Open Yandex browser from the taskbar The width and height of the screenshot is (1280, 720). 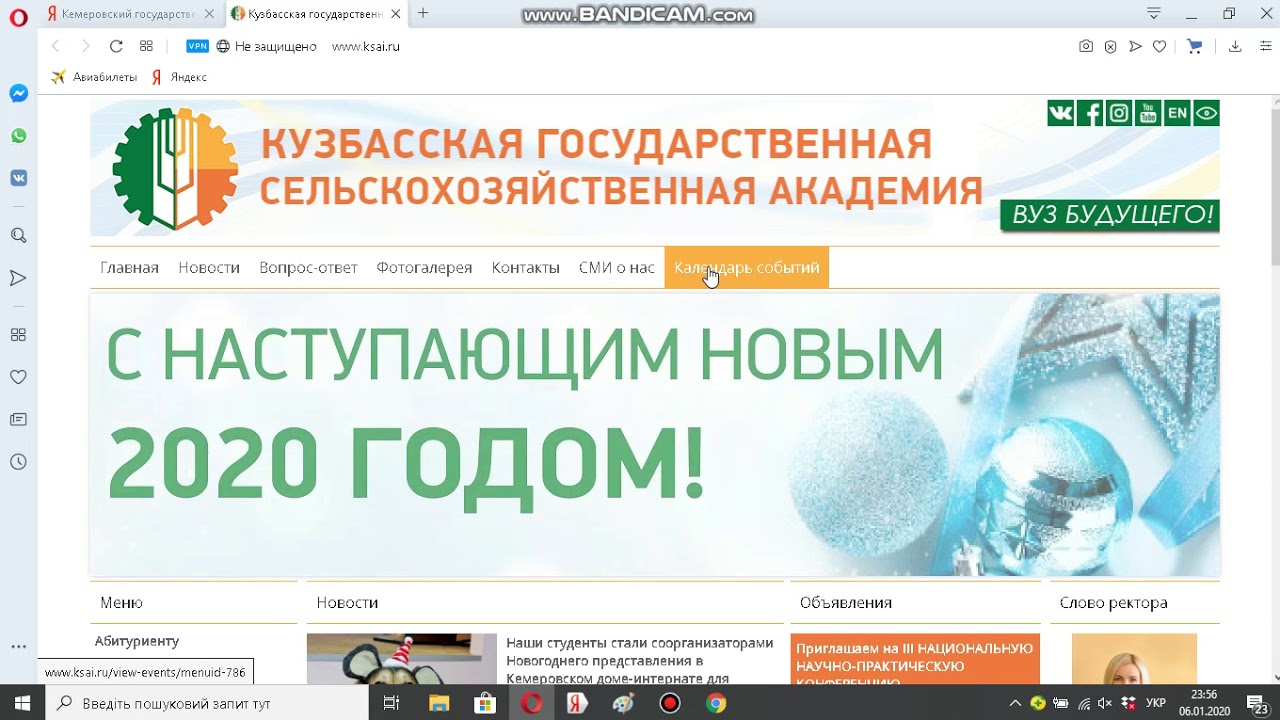pyautogui.click(x=577, y=703)
